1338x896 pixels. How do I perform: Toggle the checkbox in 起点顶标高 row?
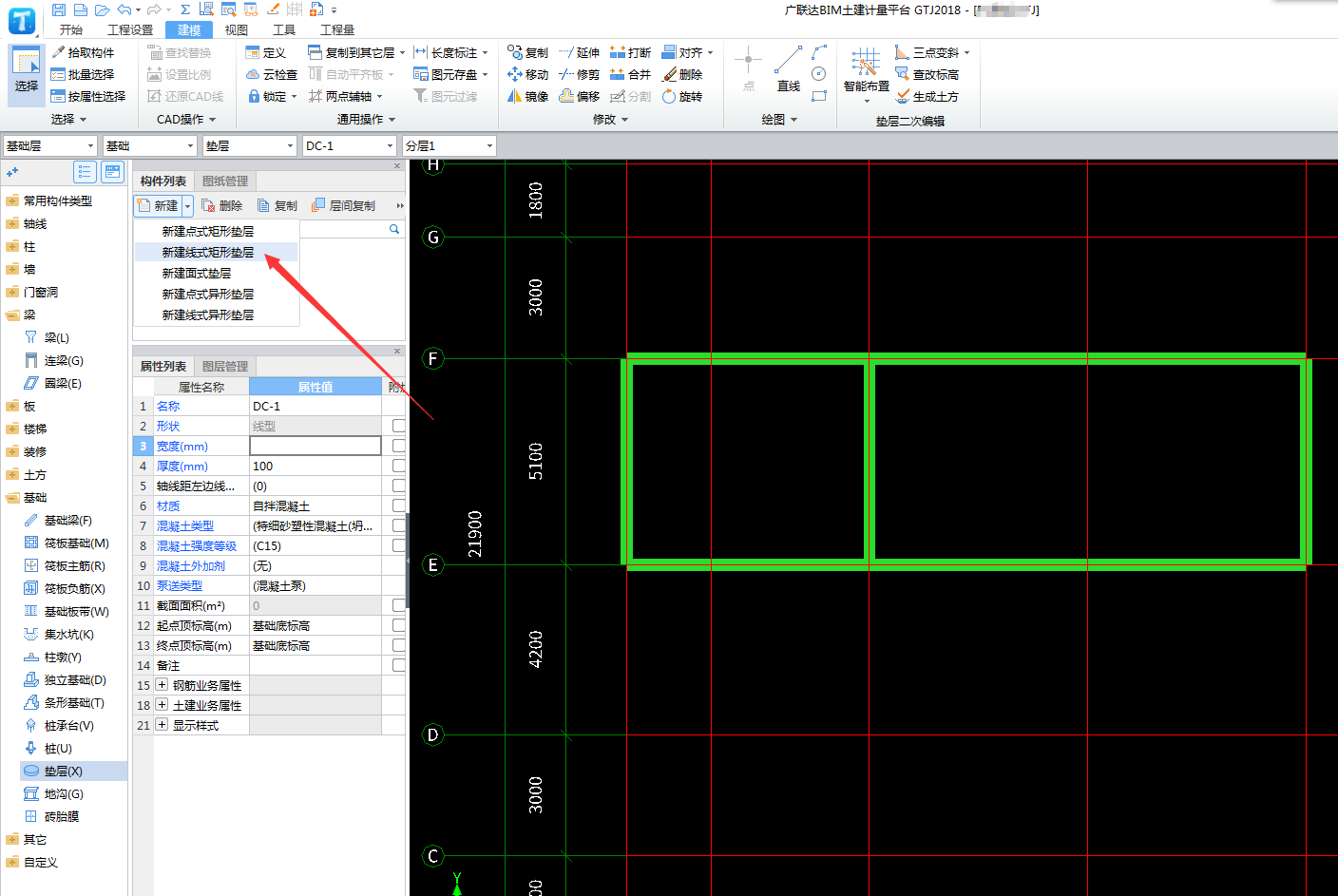click(x=399, y=625)
